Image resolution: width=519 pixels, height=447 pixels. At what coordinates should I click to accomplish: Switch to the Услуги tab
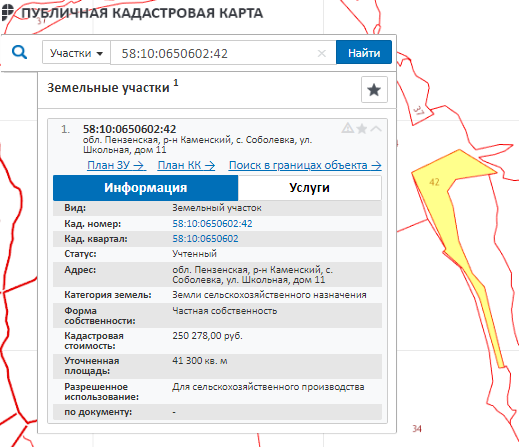tap(310, 188)
